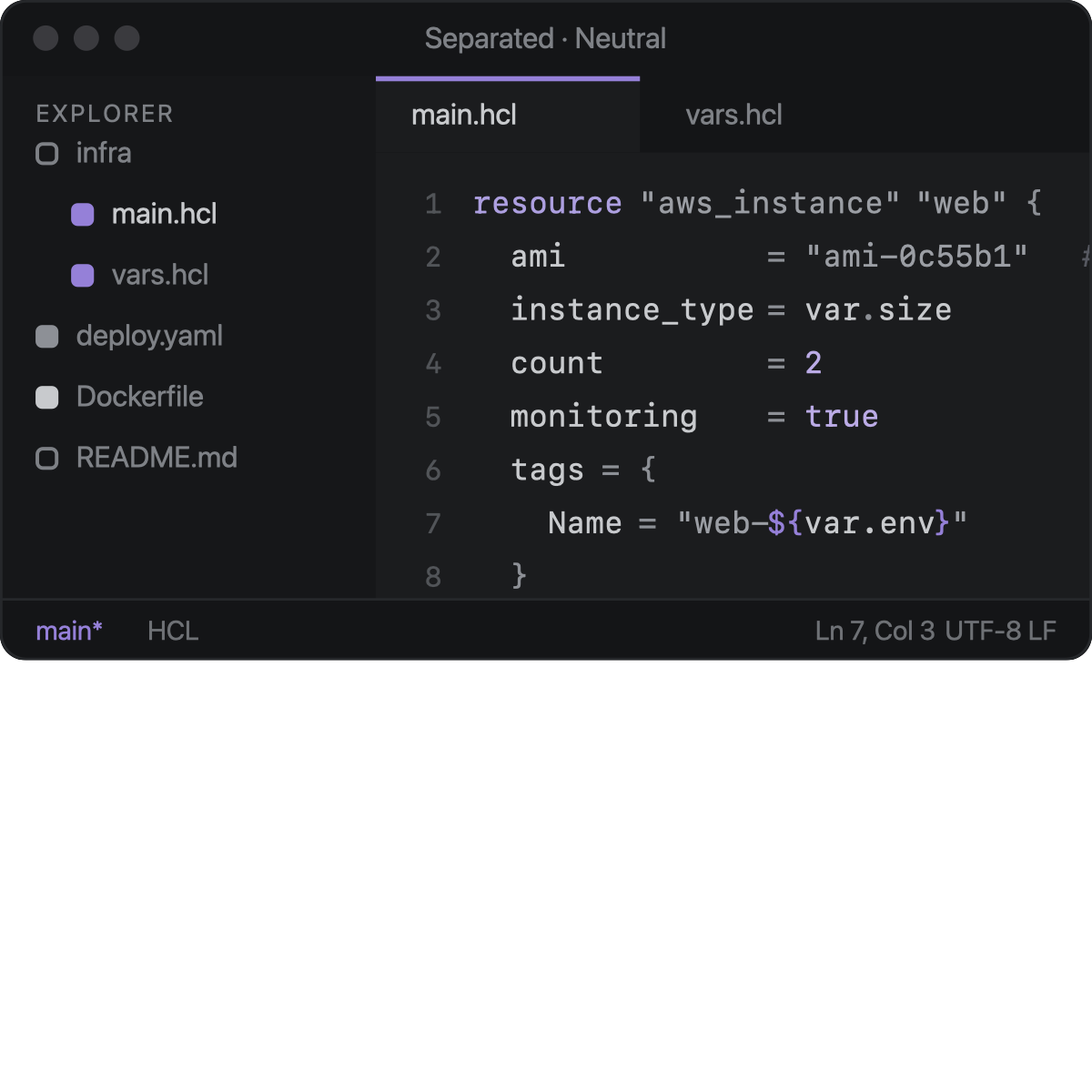This screenshot has height=1092, width=1092.
Task: Open README.md from the explorer
Action: [157, 459]
